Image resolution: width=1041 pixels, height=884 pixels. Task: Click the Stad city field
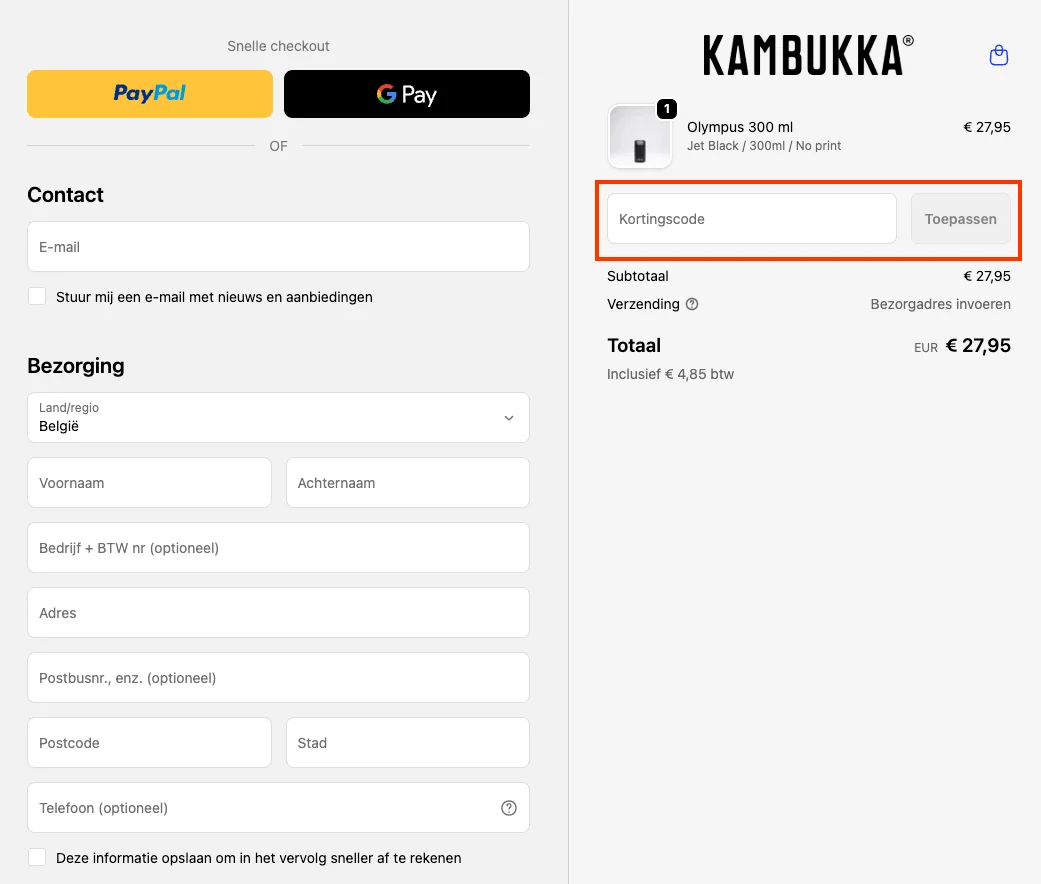(407, 743)
